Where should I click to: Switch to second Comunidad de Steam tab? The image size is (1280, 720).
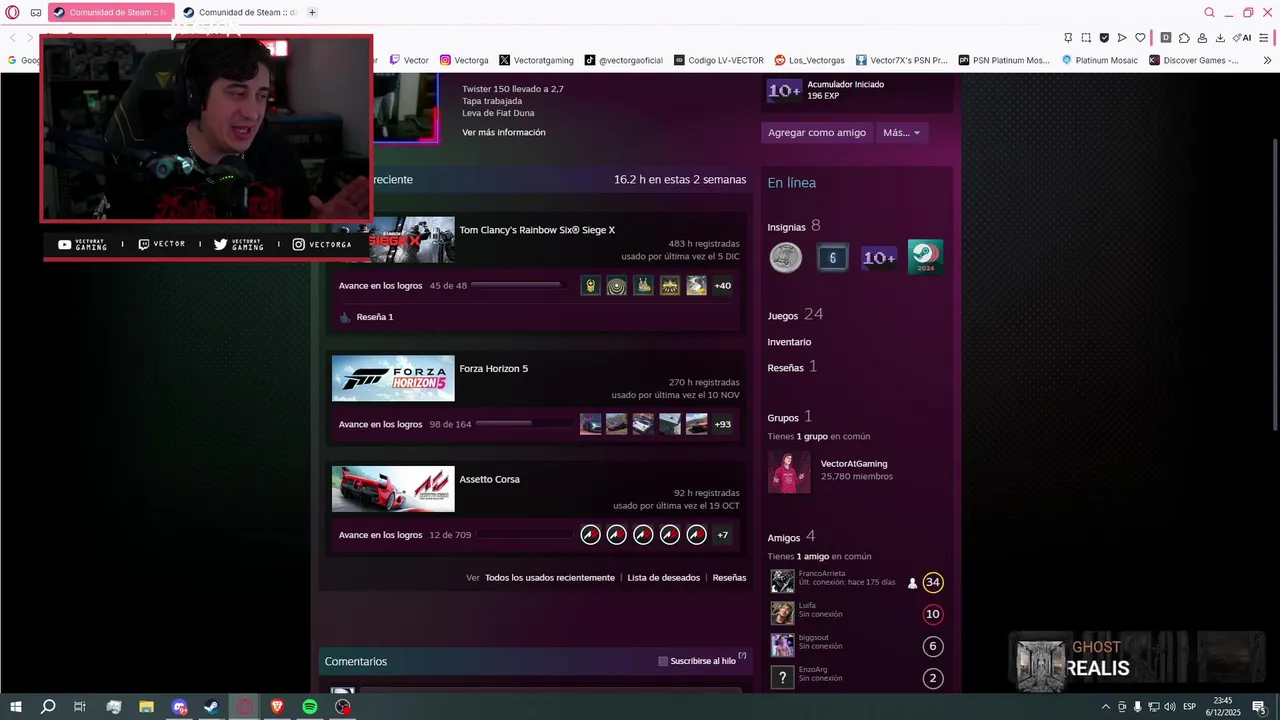point(240,13)
